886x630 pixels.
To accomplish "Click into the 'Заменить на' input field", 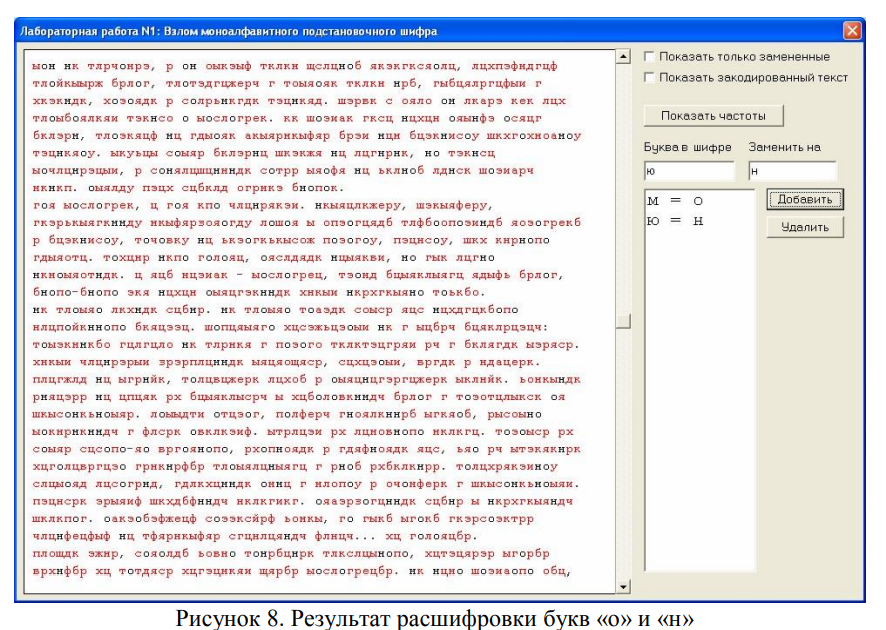I will tap(792, 171).
